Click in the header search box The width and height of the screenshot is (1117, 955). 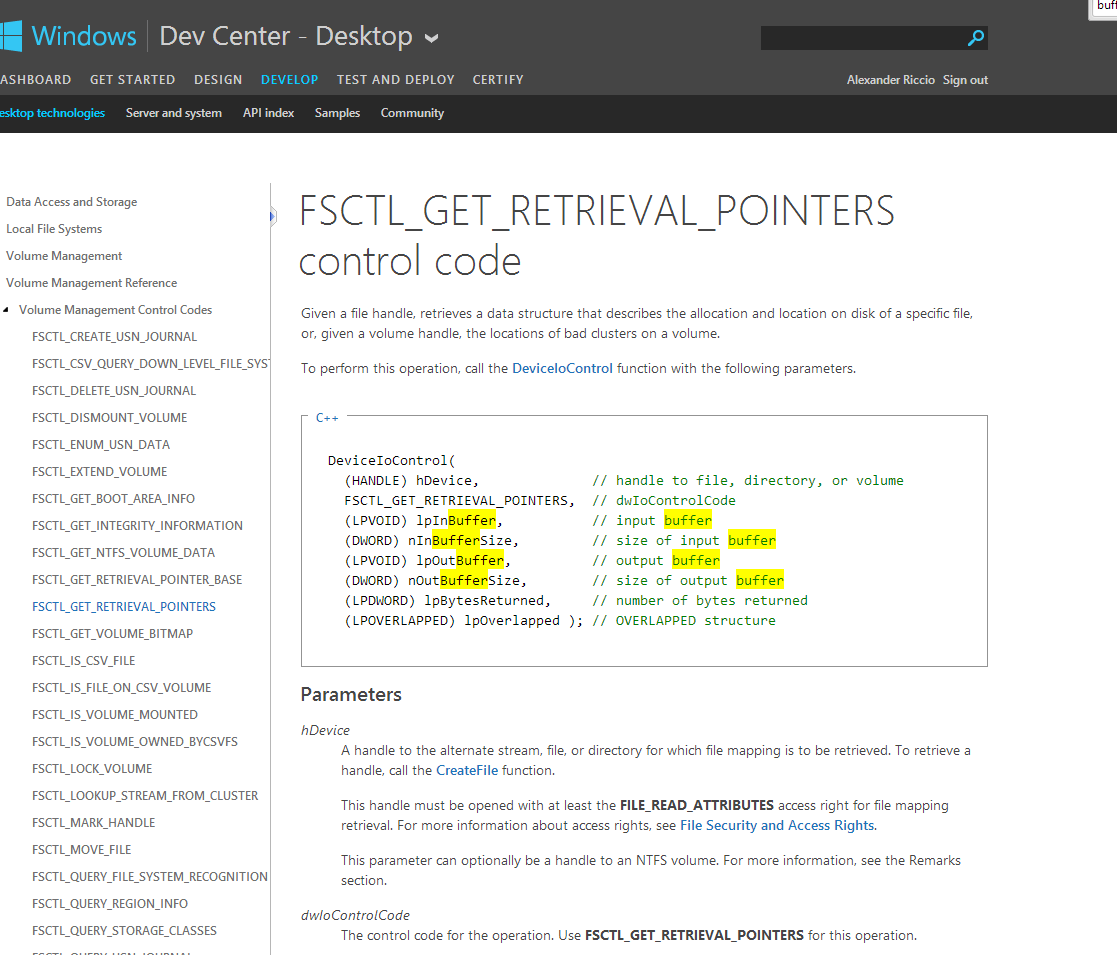862,38
